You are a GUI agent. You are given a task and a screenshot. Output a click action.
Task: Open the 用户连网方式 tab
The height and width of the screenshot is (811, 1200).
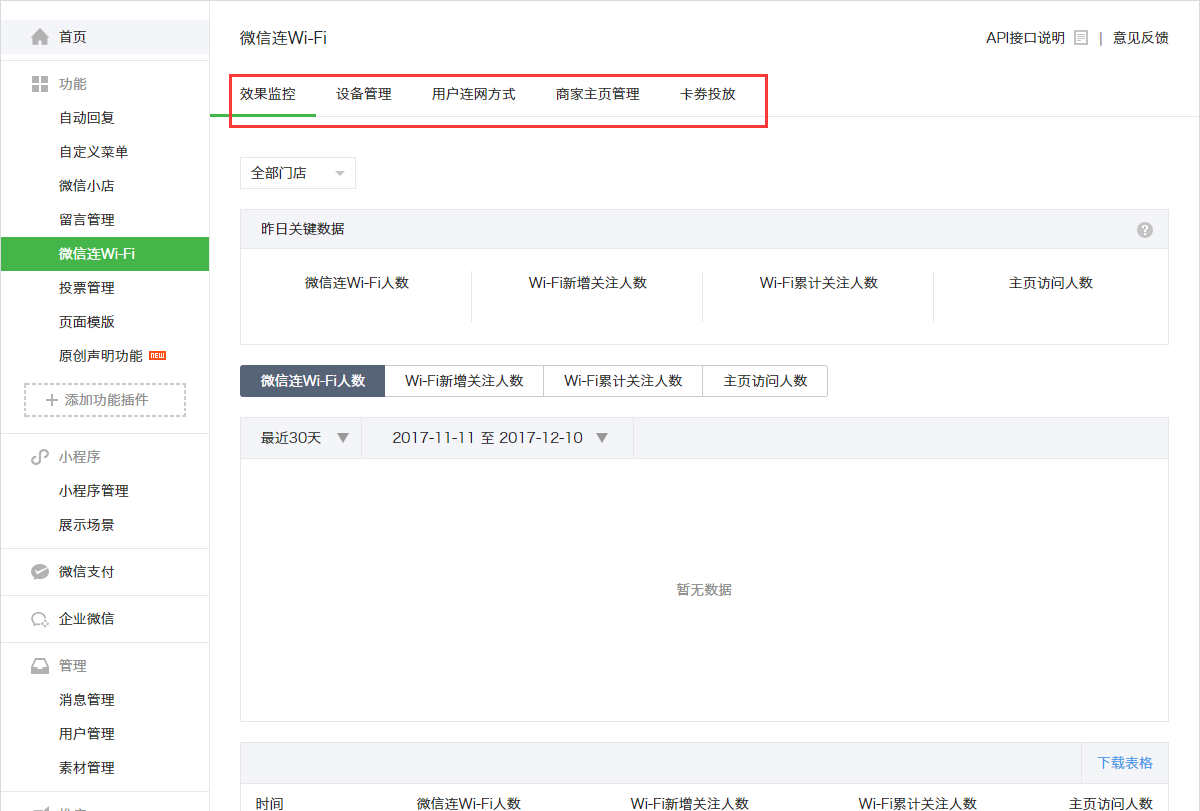474,94
